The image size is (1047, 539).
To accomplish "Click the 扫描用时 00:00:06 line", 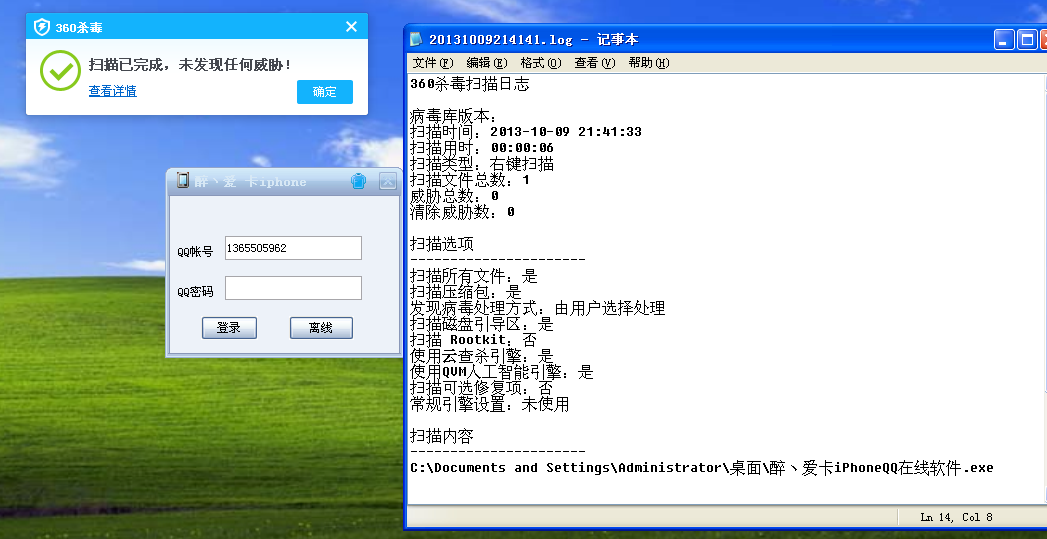I will click(x=481, y=148).
